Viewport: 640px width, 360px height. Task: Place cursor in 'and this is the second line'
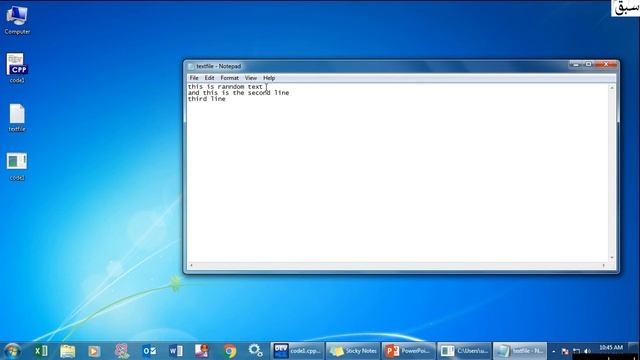[x=238, y=93]
